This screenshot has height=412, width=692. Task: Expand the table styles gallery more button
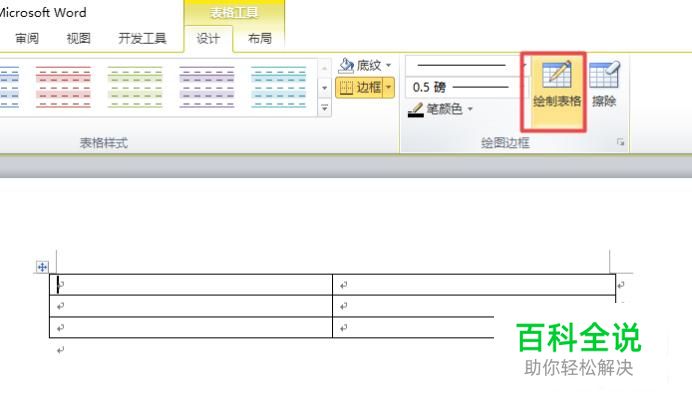point(324,109)
